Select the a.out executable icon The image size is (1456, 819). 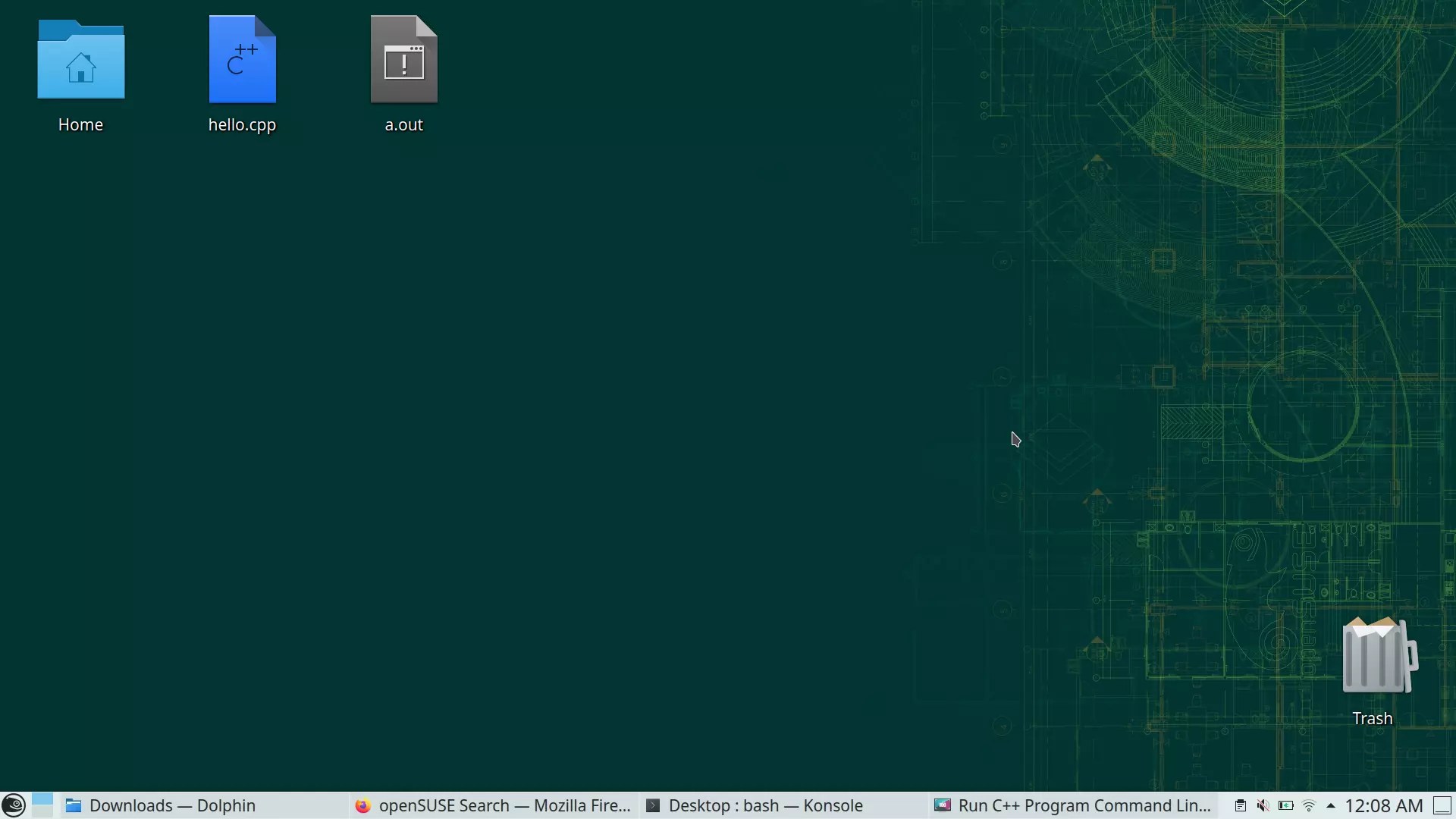(403, 60)
